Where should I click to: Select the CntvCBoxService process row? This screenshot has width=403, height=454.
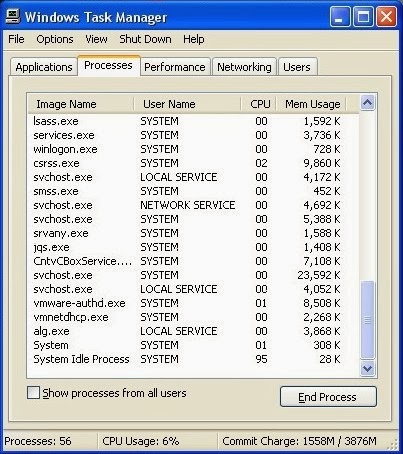click(193, 261)
